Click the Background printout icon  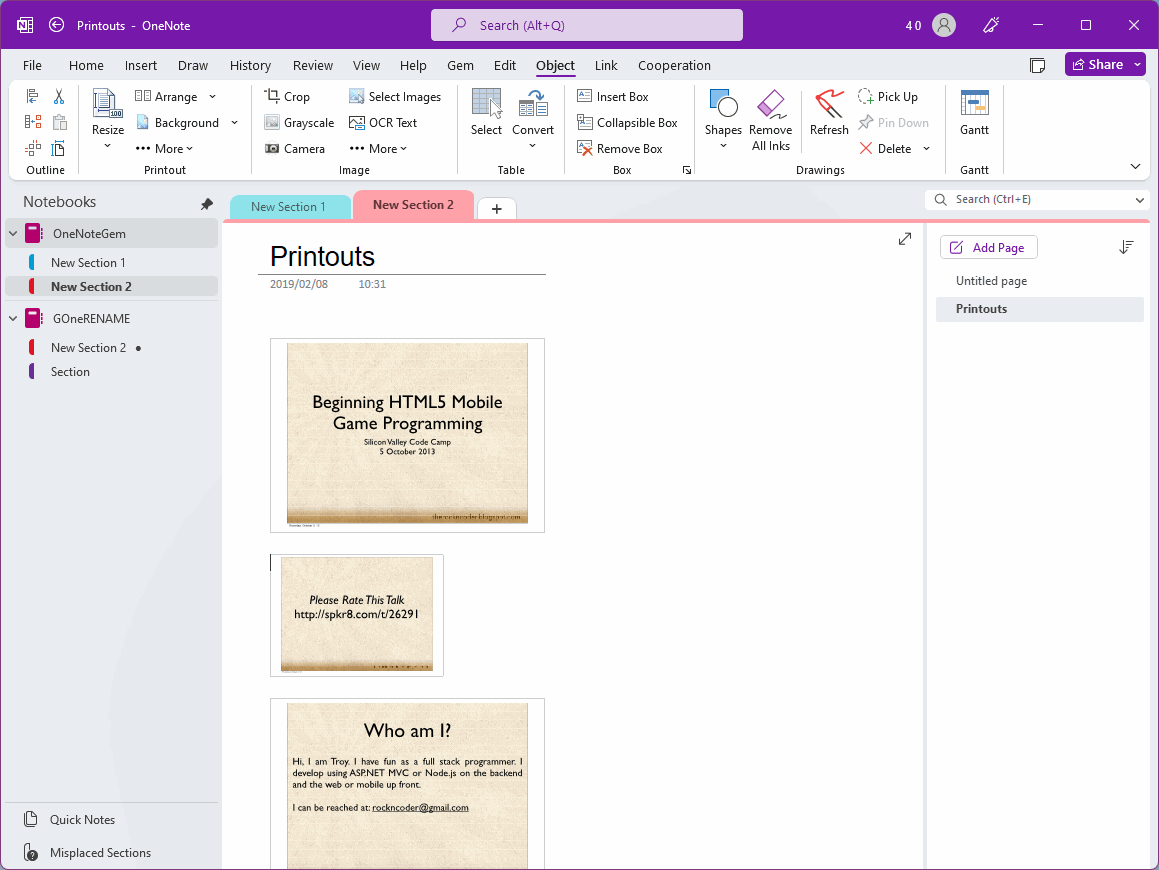pos(143,123)
